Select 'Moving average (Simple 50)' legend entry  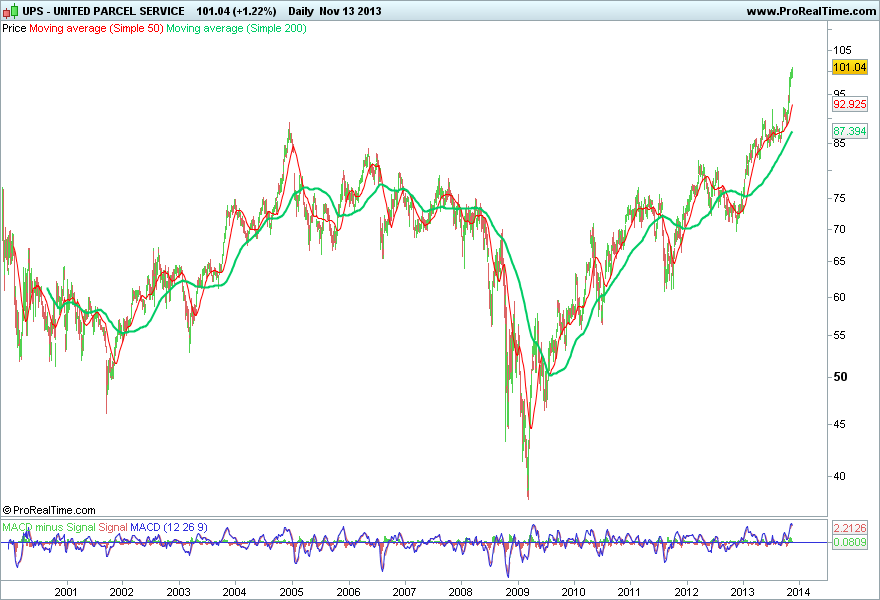pos(96,28)
